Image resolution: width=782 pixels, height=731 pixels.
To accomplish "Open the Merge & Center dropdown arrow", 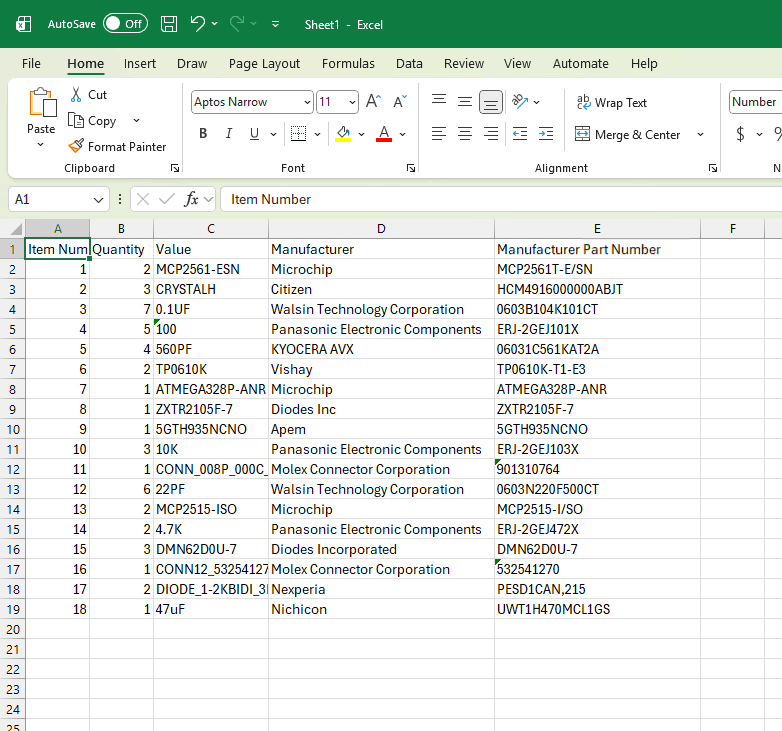I will (x=700, y=135).
